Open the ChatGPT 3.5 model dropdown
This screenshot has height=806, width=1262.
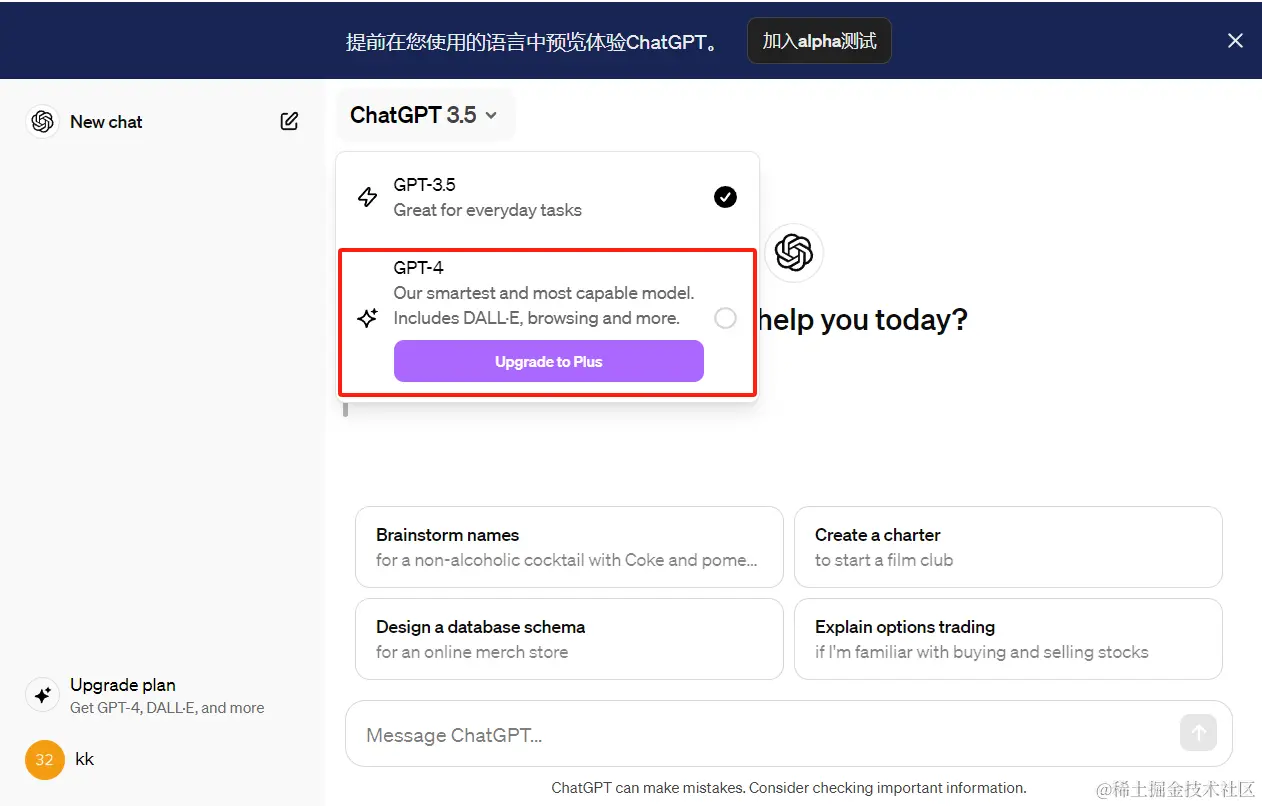pyautogui.click(x=424, y=115)
